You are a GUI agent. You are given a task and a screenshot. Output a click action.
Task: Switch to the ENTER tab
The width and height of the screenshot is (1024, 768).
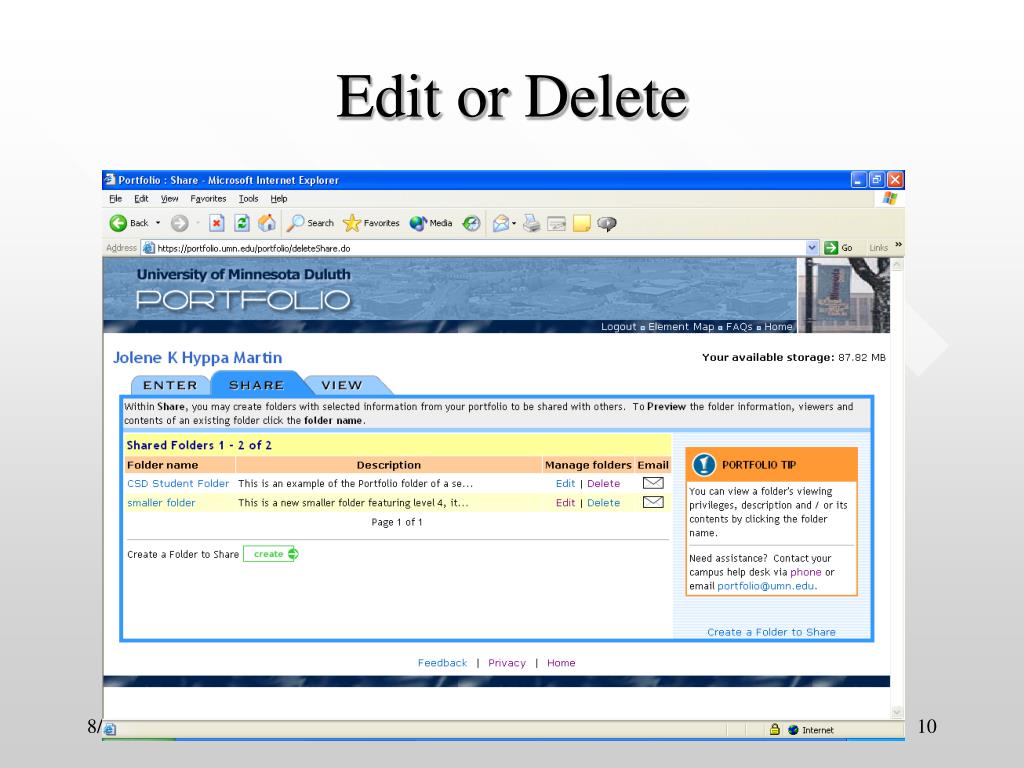[170, 385]
